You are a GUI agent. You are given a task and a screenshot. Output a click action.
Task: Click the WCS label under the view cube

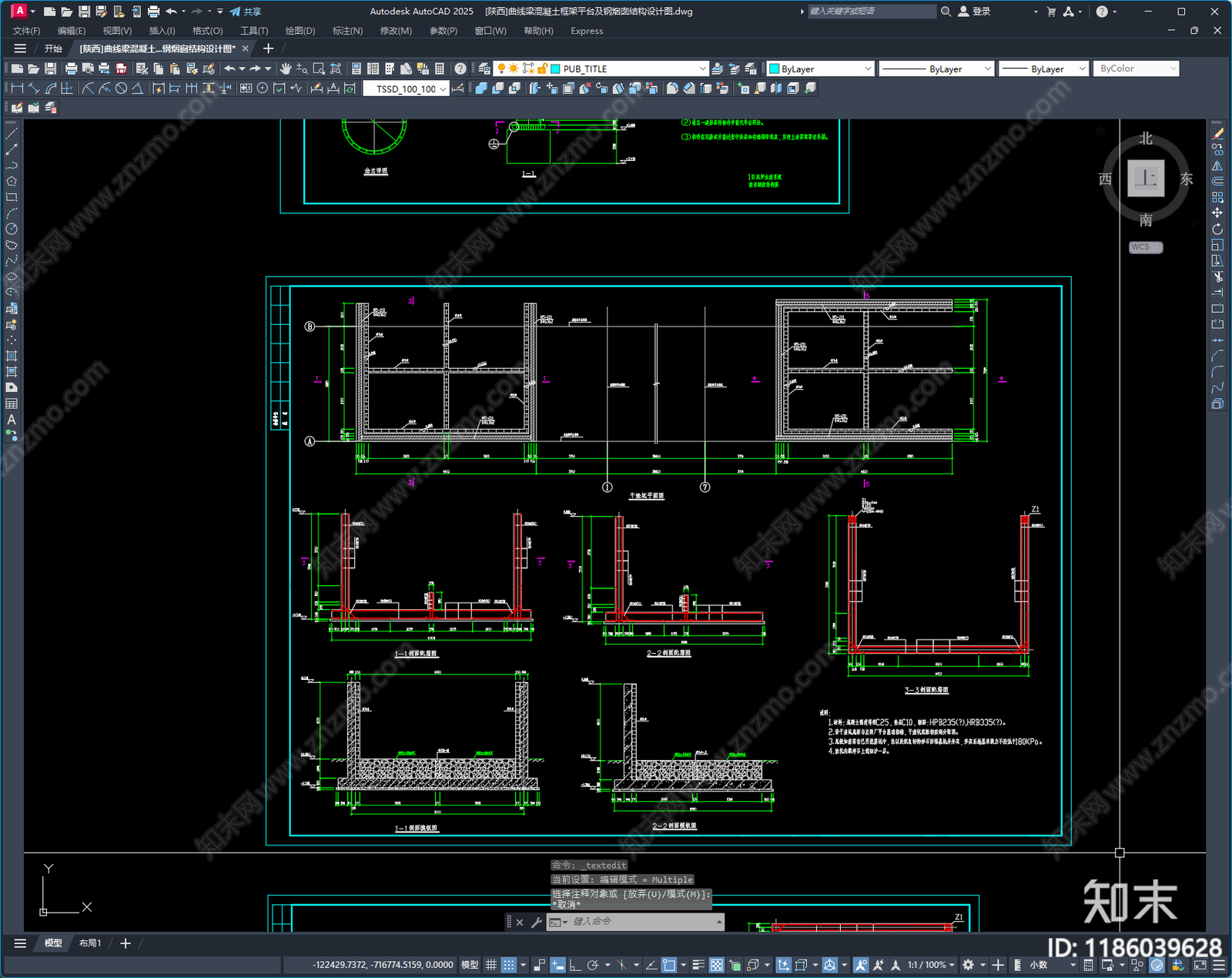[x=1146, y=247]
